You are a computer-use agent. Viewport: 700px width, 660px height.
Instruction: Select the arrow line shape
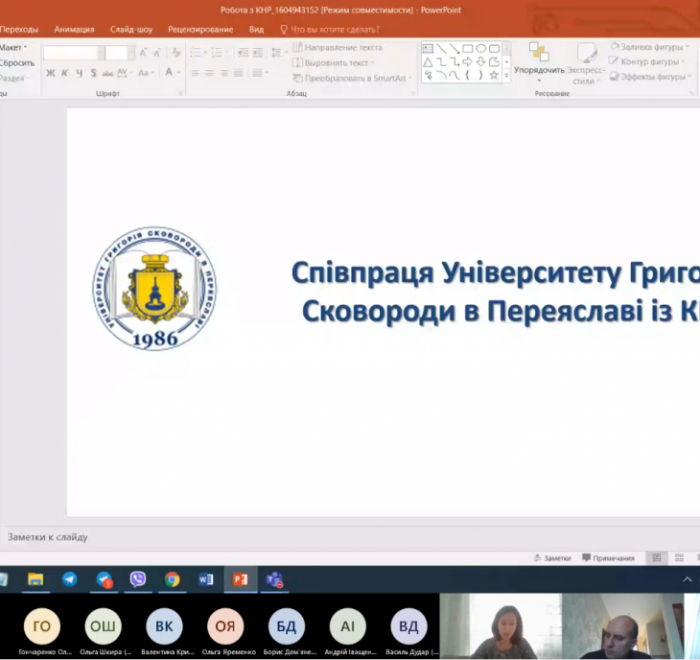454,48
